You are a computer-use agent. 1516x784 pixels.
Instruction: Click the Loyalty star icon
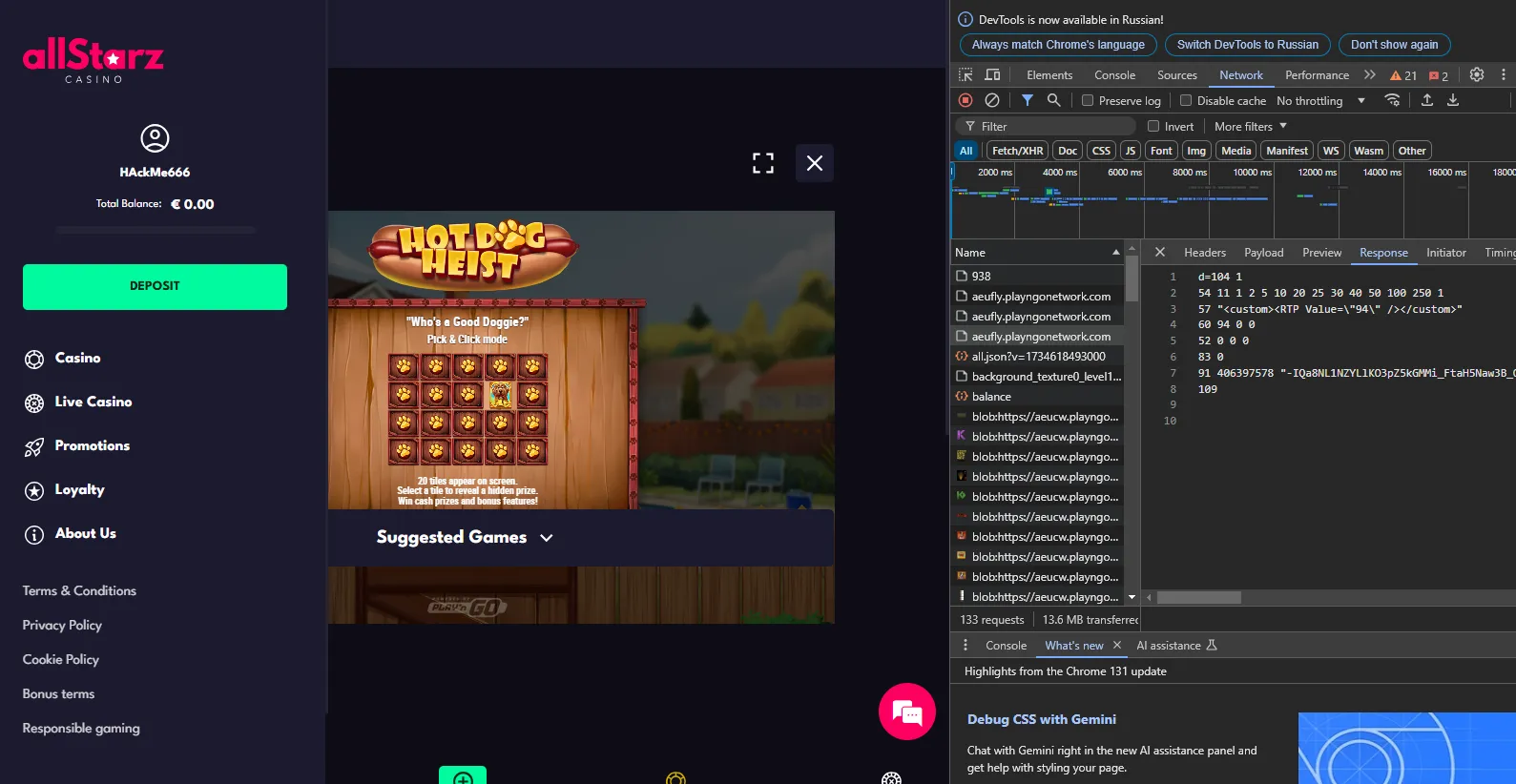tap(34, 491)
